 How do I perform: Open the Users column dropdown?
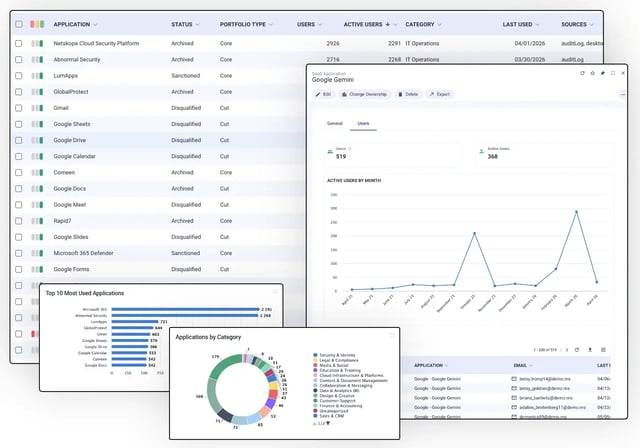tap(320, 24)
